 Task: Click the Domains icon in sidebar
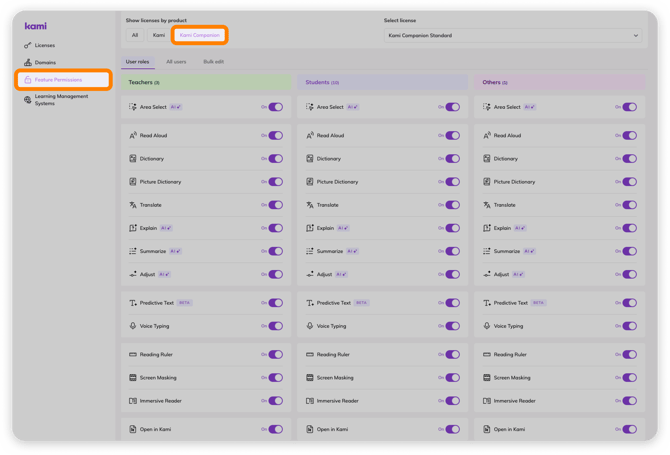(28, 62)
